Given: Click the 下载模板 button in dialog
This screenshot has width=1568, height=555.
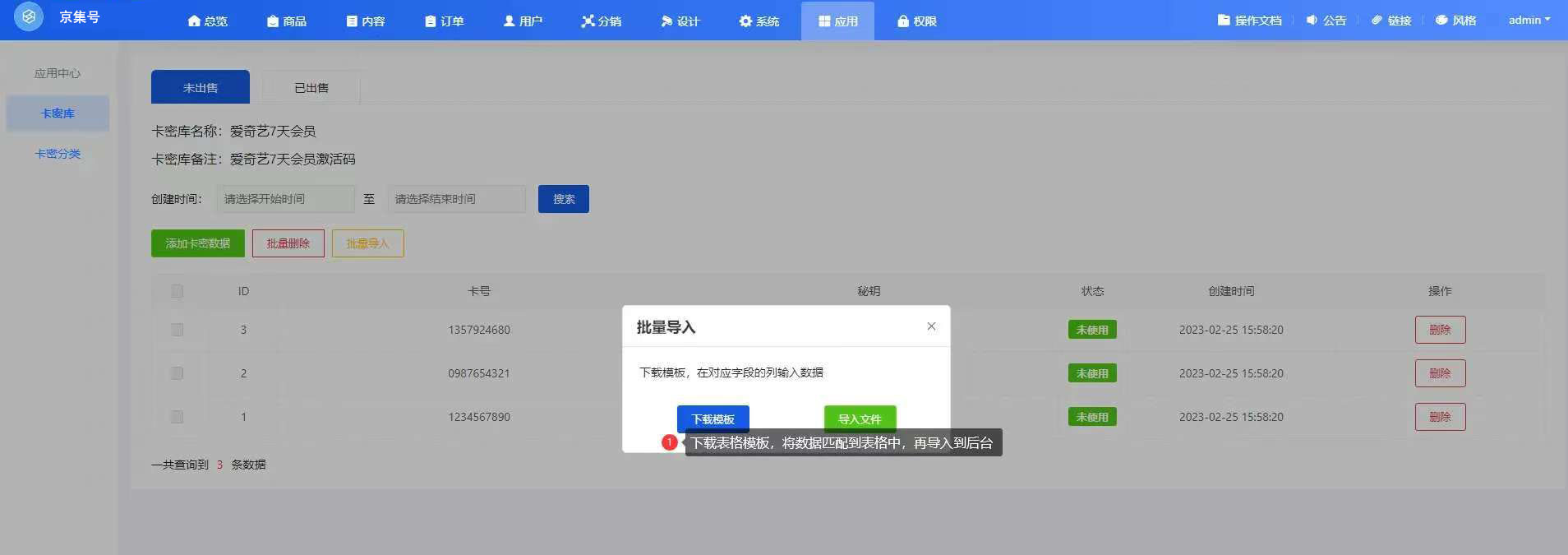Looking at the screenshot, I should pos(713,419).
